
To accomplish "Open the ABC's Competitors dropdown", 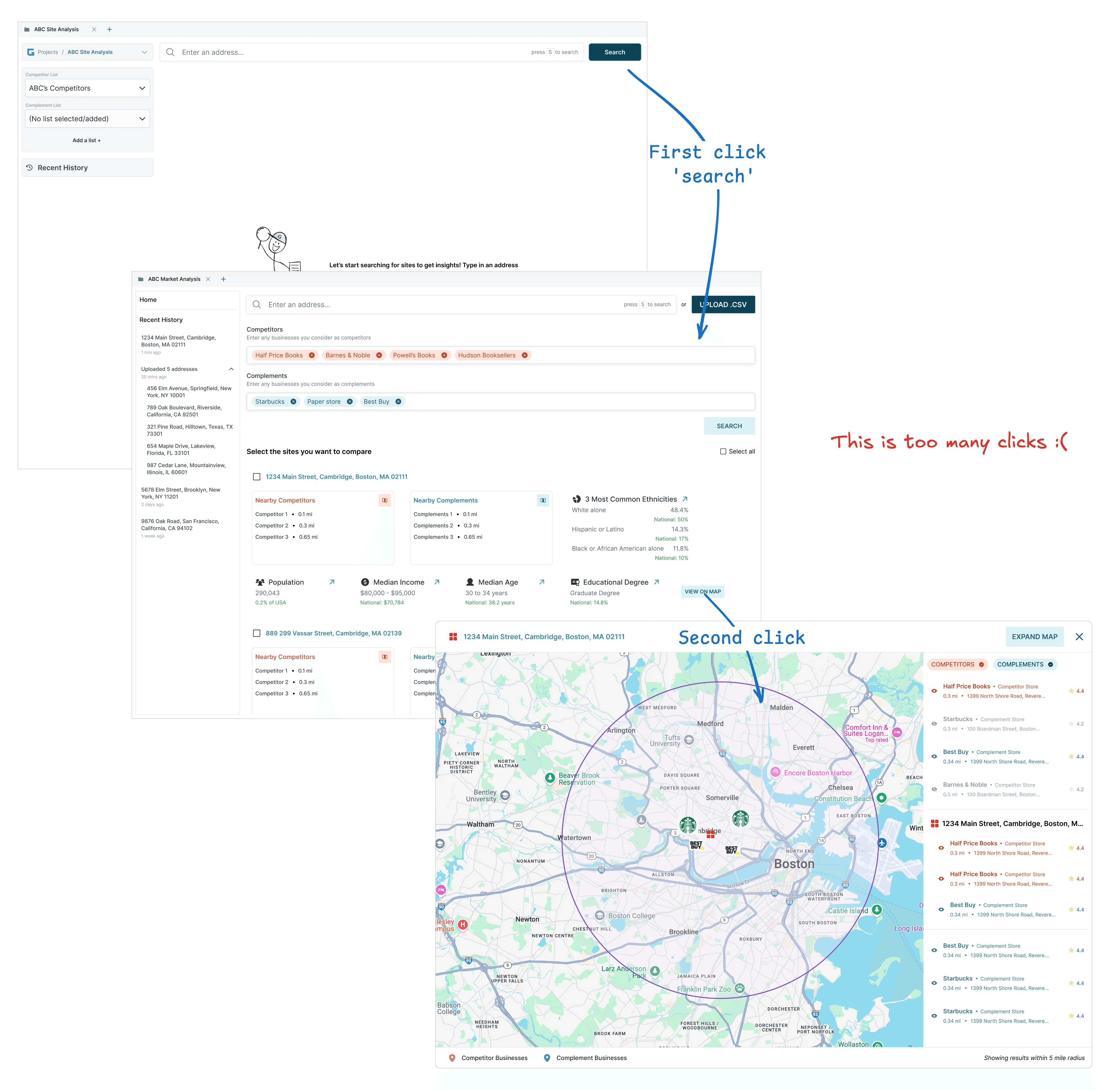I will tap(87, 88).
